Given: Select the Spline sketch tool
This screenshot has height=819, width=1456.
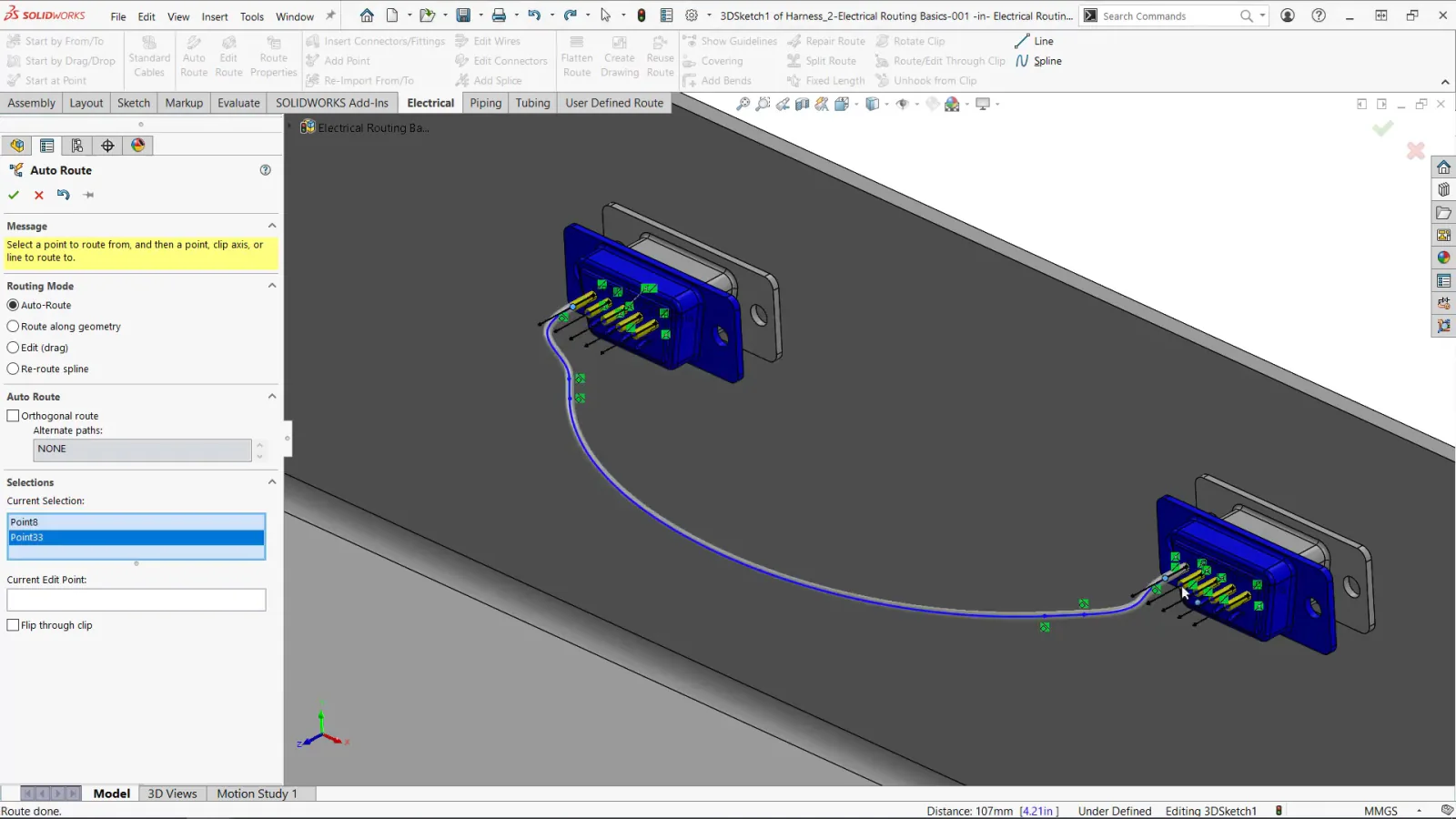Looking at the screenshot, I should tap(1038, 61).
